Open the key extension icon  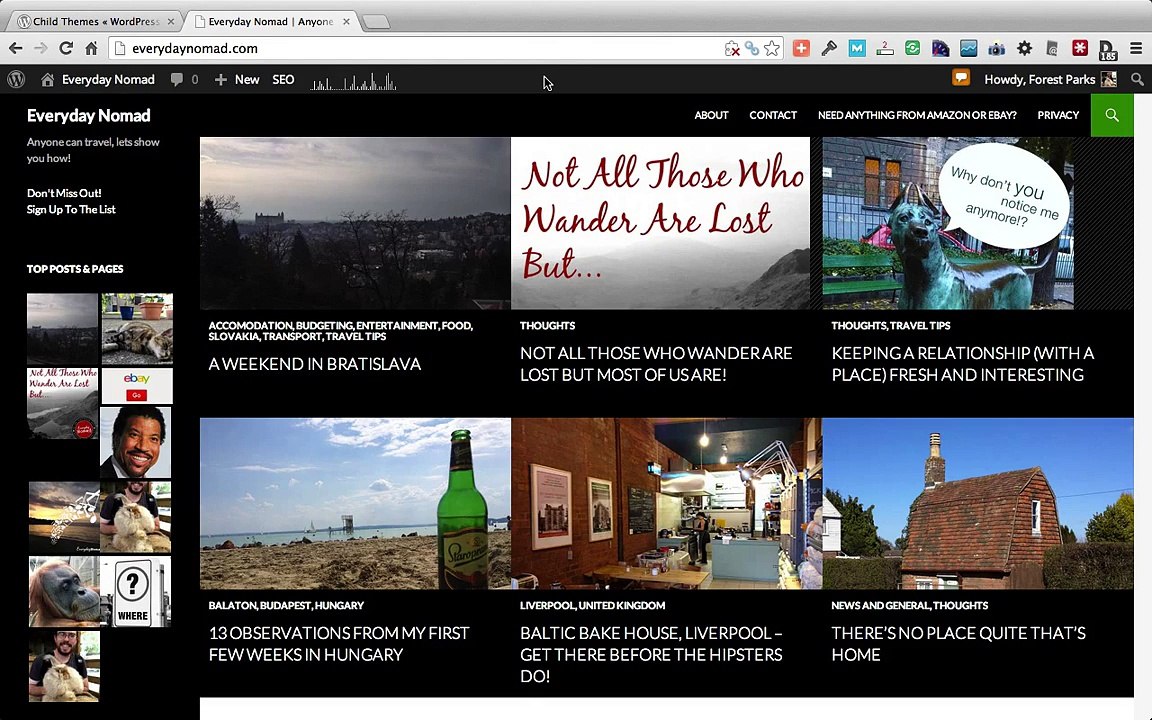829,48
